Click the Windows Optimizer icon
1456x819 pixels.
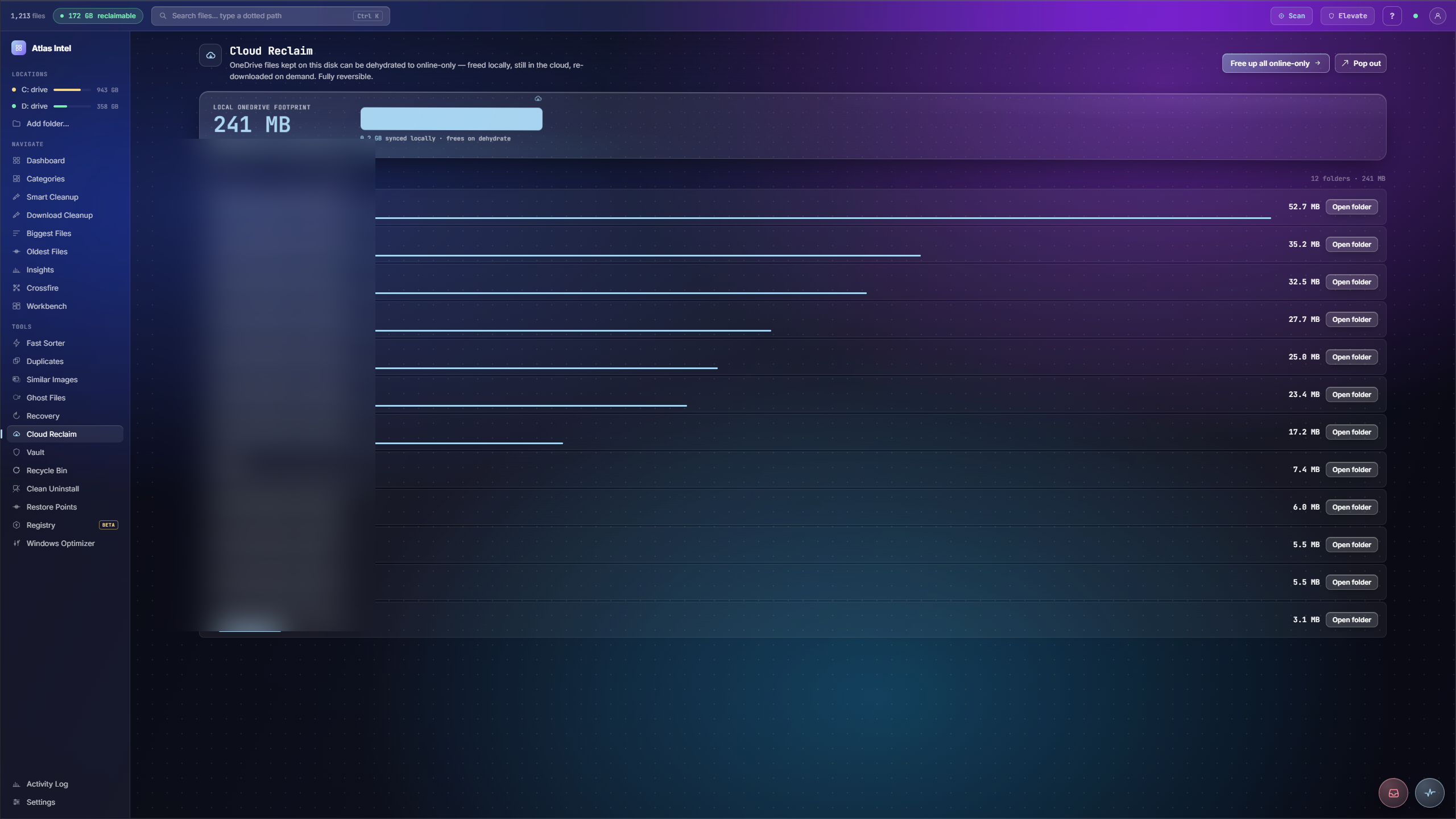16,543
